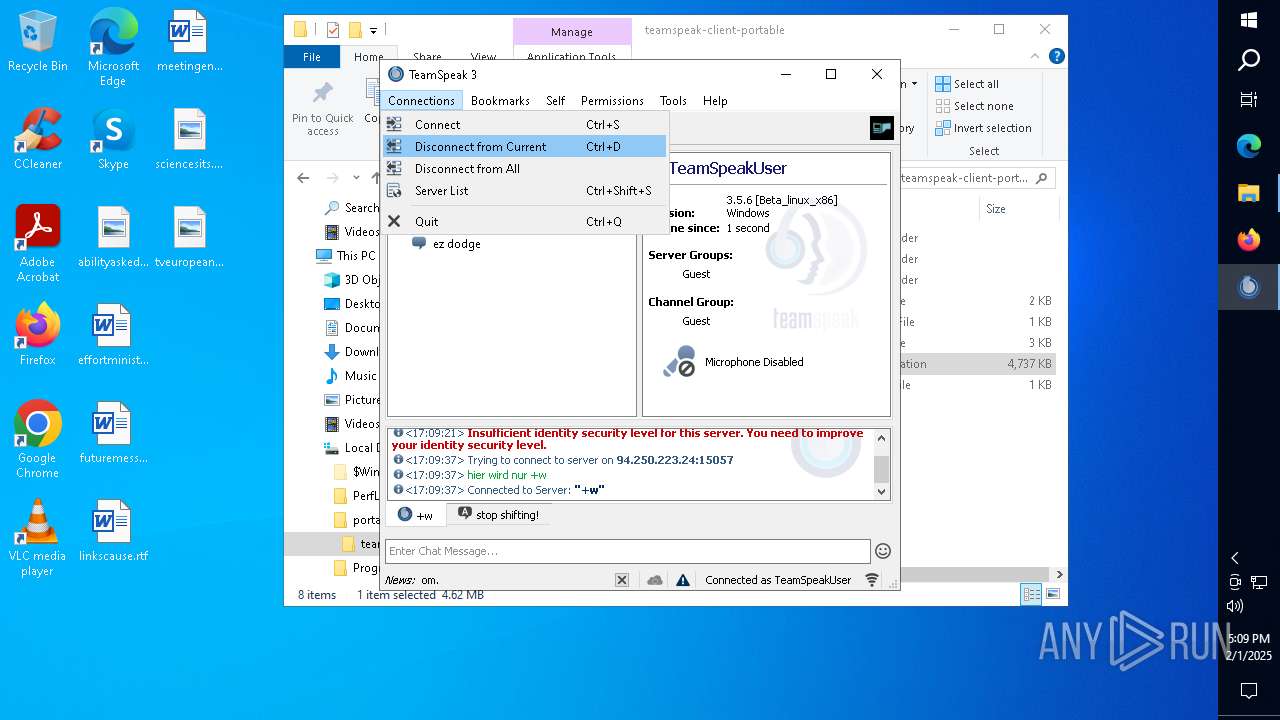Open the Task View taskbar button

[1249, 100]
